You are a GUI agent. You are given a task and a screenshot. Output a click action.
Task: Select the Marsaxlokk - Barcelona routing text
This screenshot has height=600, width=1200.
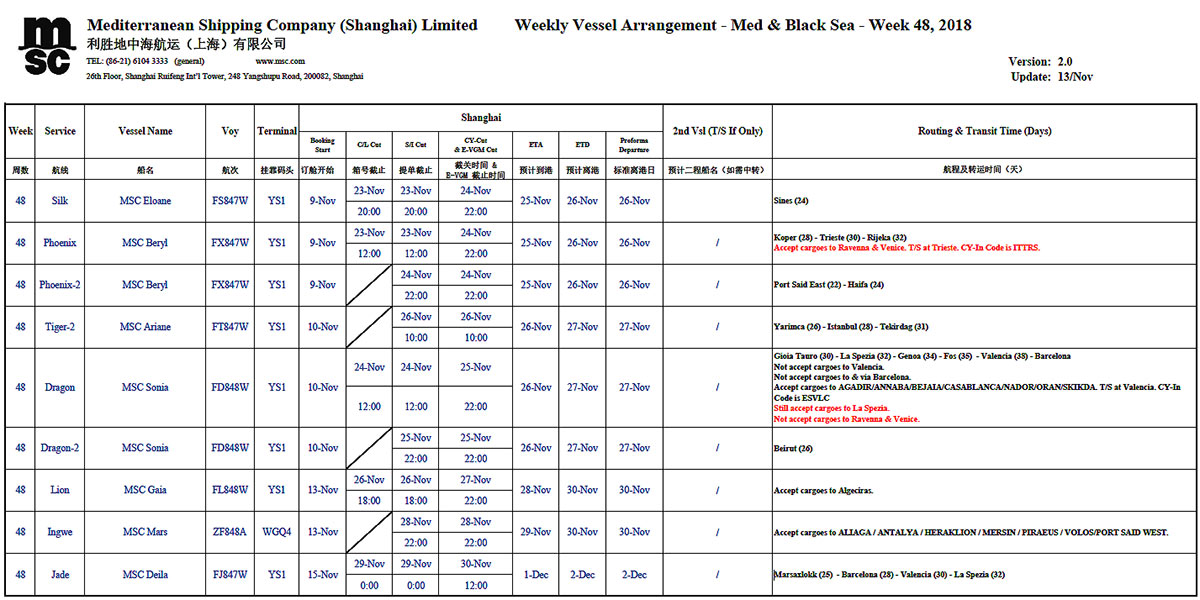tap(889, 575)
